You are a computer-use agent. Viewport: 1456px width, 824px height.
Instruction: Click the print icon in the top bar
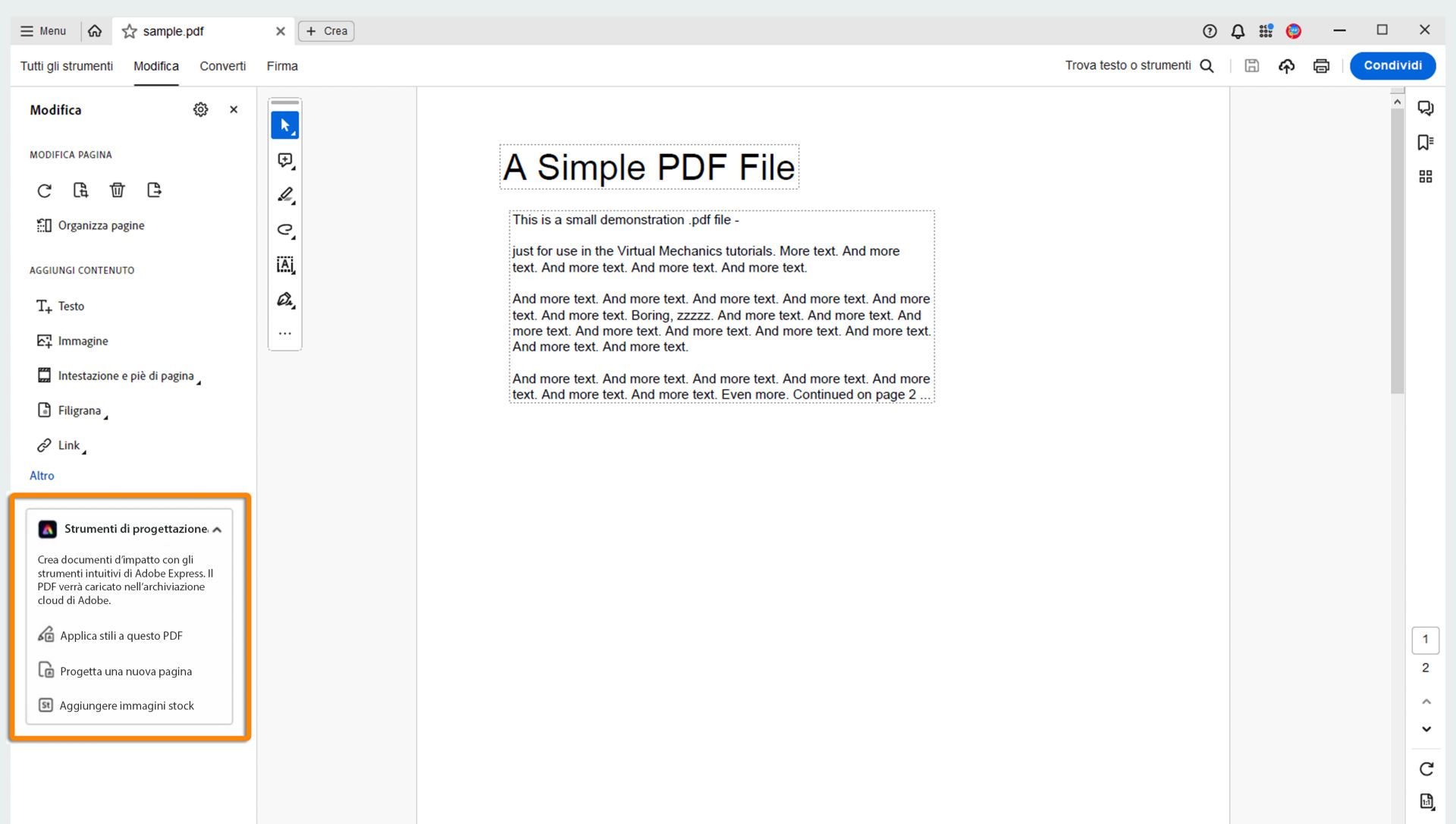tap(1321, 66)
